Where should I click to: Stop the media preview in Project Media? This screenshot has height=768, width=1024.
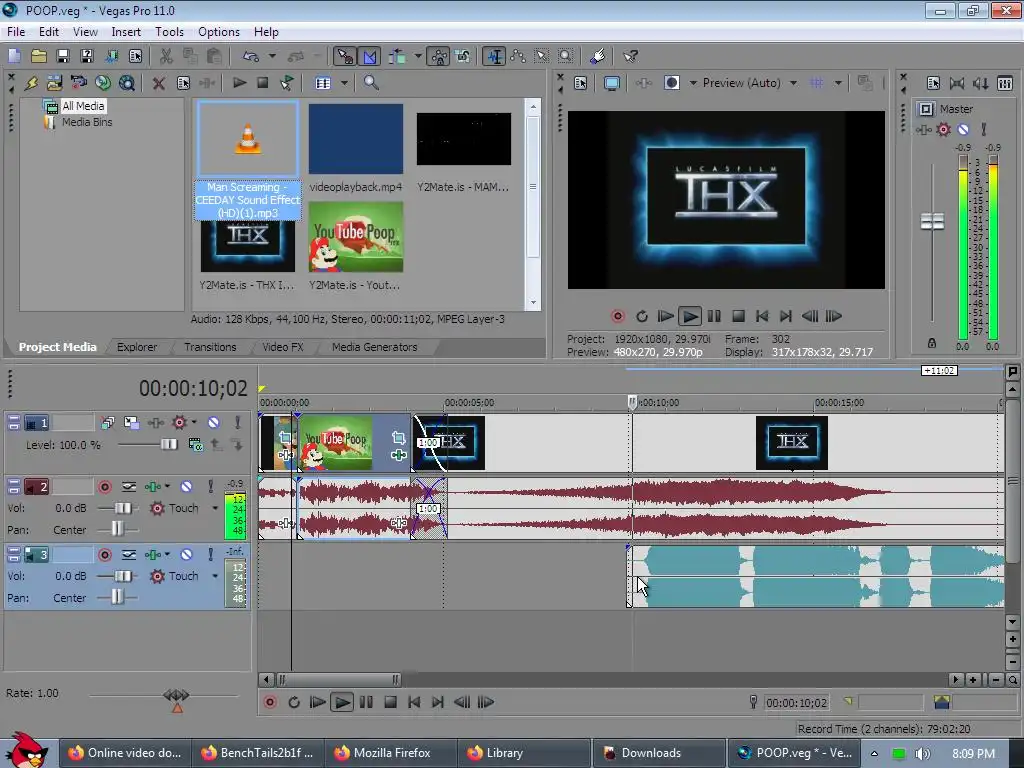coord(263,83)
